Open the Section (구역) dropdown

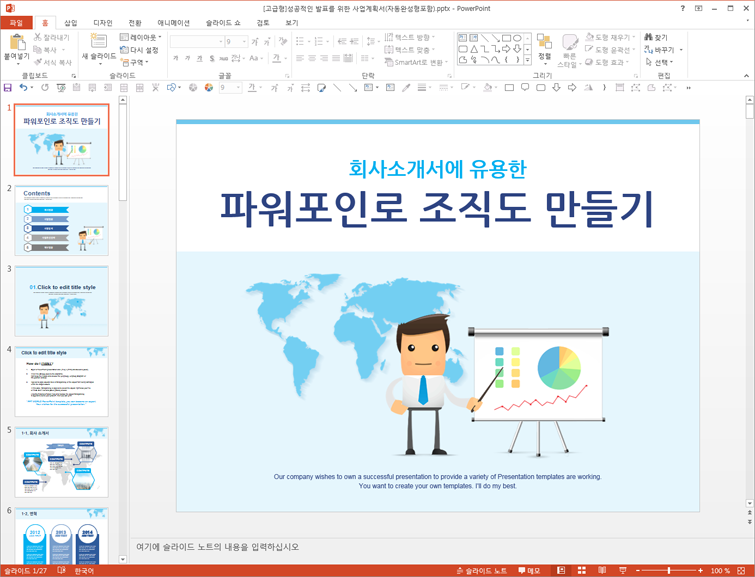(134, 62)
